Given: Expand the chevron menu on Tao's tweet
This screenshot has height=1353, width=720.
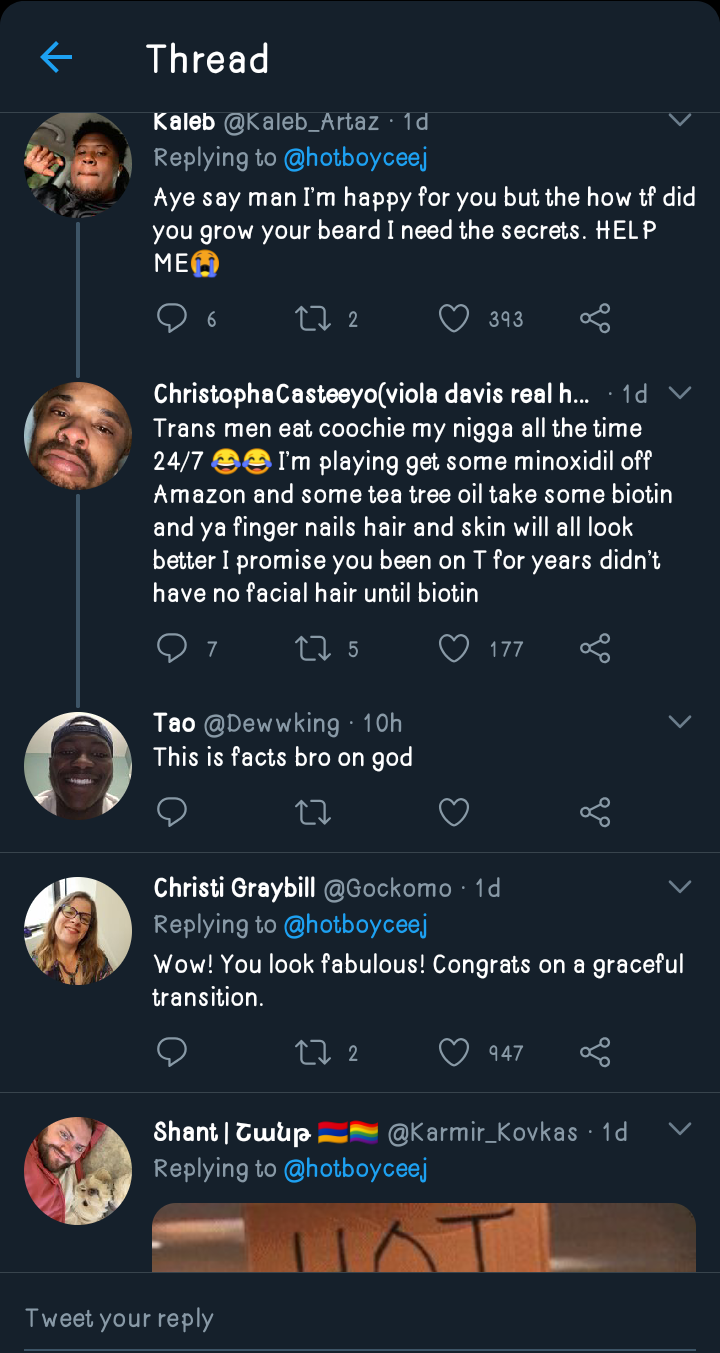Looking at the screenshot, I should (x=680, y=722).
